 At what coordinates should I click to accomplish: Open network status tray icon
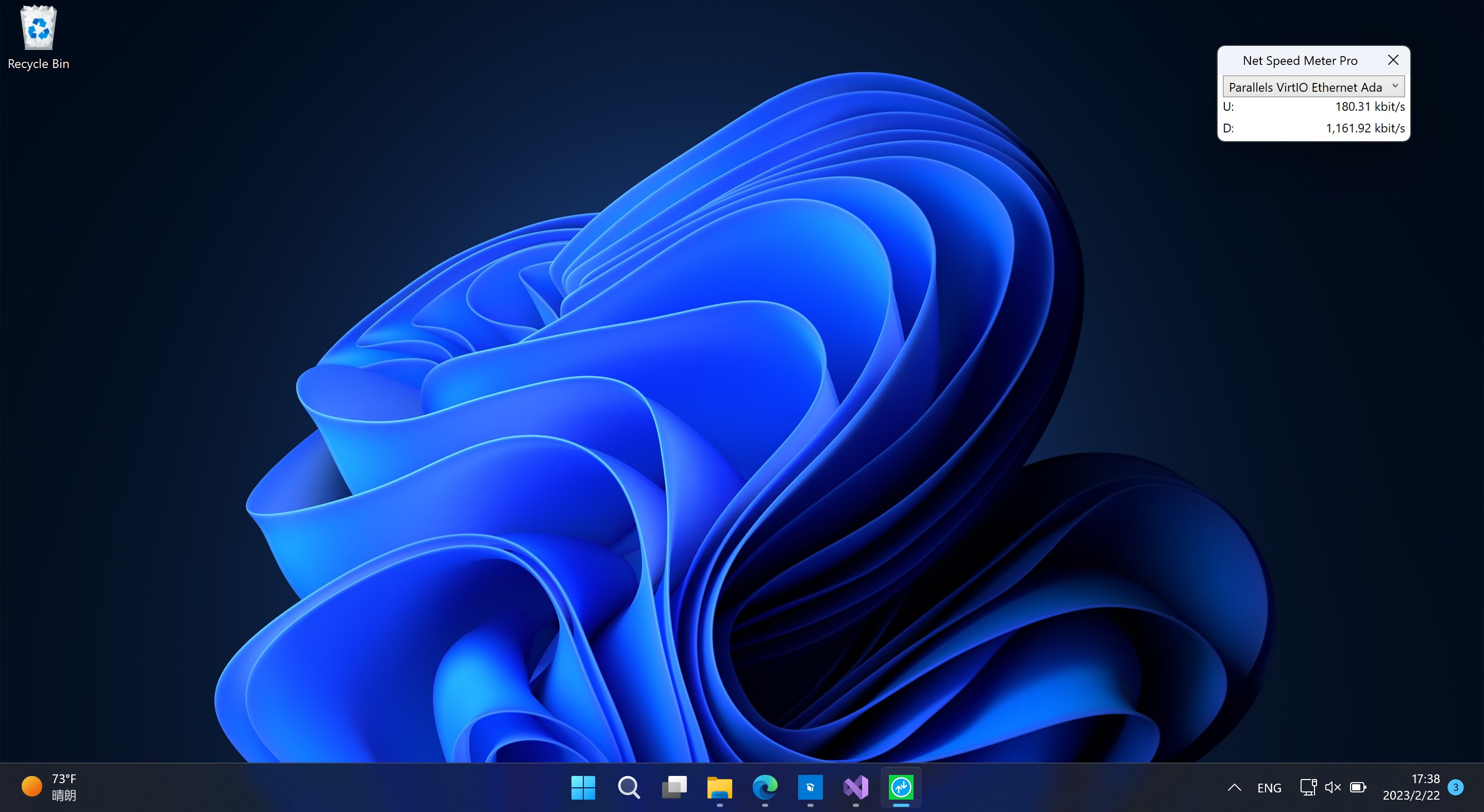tap(1308, 787)
